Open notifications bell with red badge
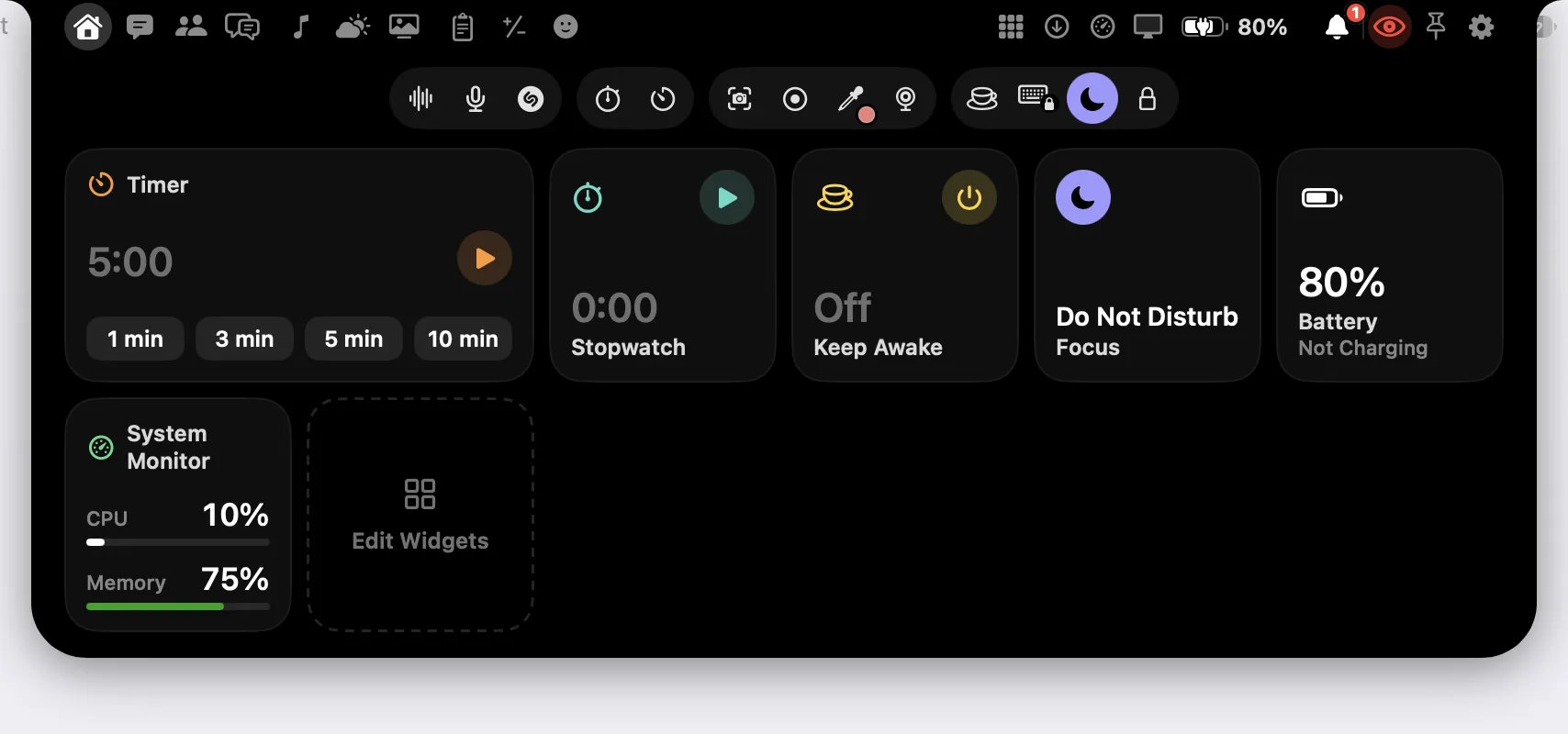 (1338, 27)
